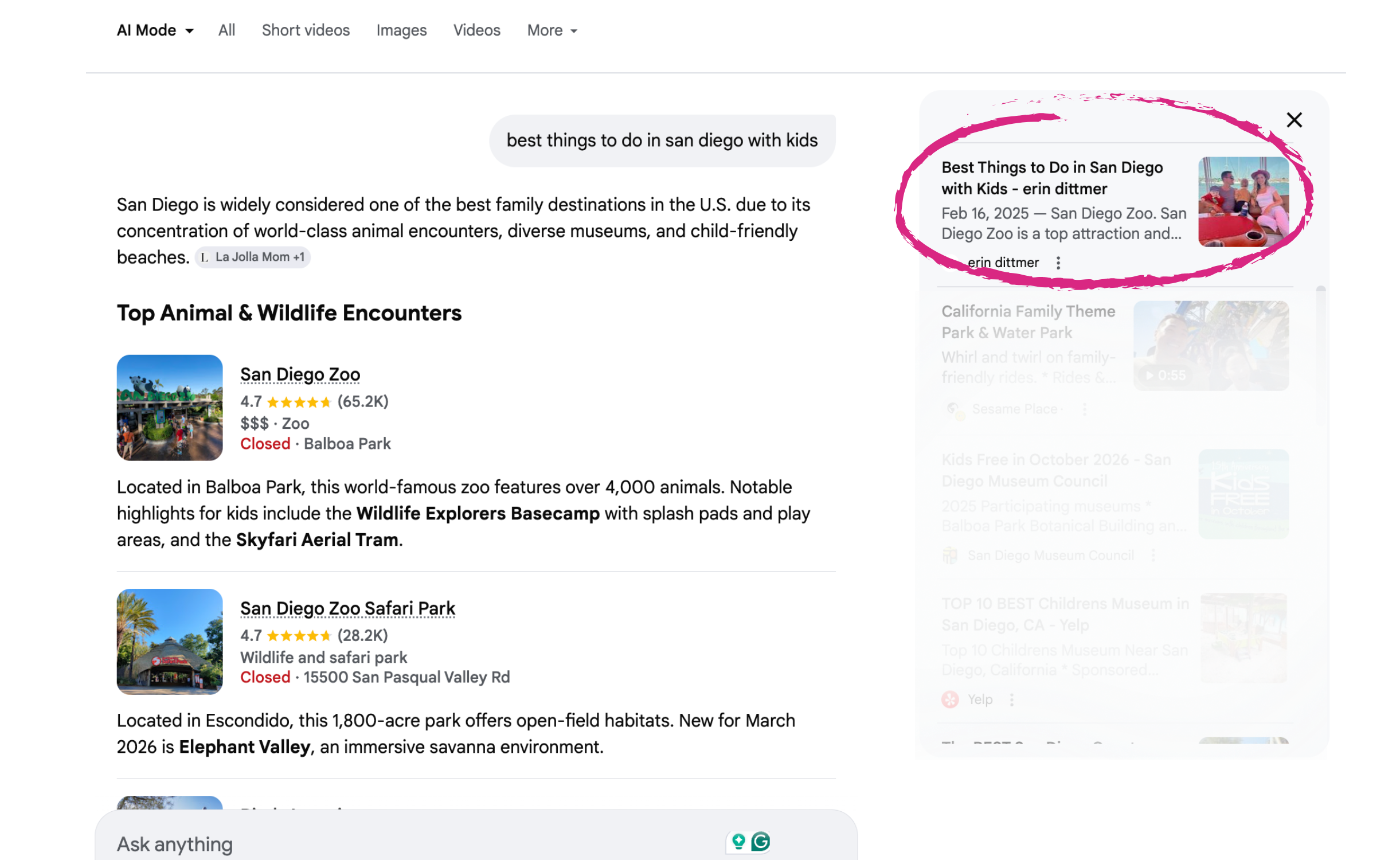Go to the All results tab

tap(226, 30)
